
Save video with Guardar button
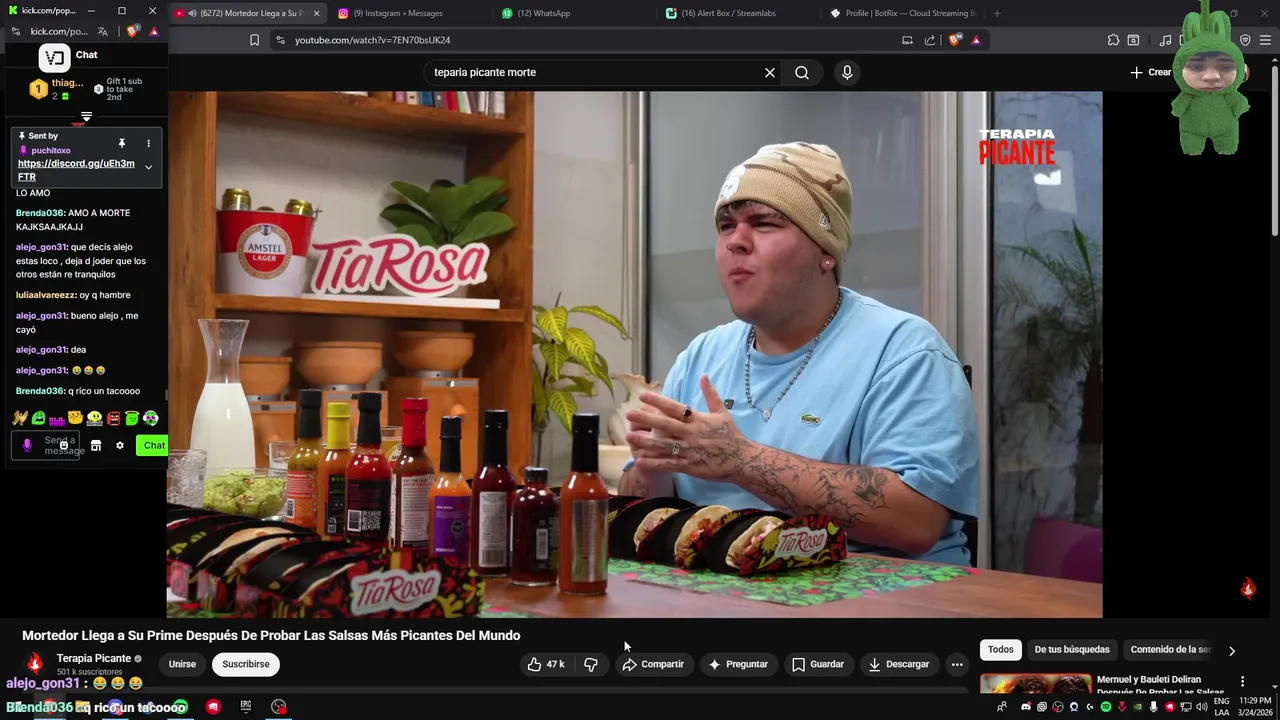[x=818, y=664]
